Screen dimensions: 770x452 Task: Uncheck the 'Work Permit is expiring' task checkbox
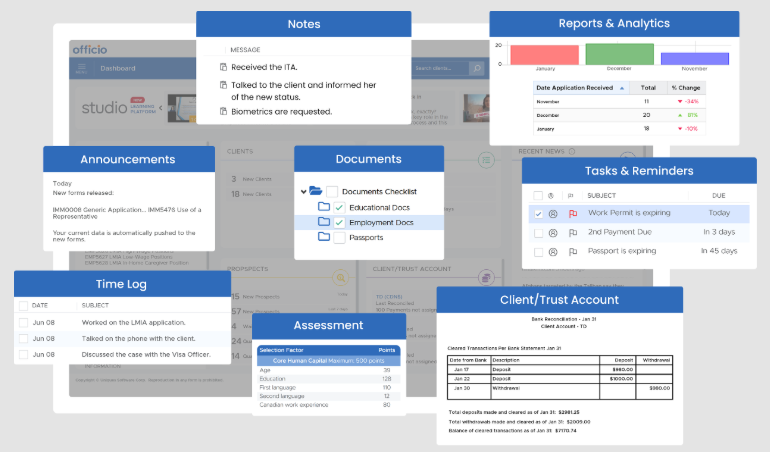pos(538,214)
